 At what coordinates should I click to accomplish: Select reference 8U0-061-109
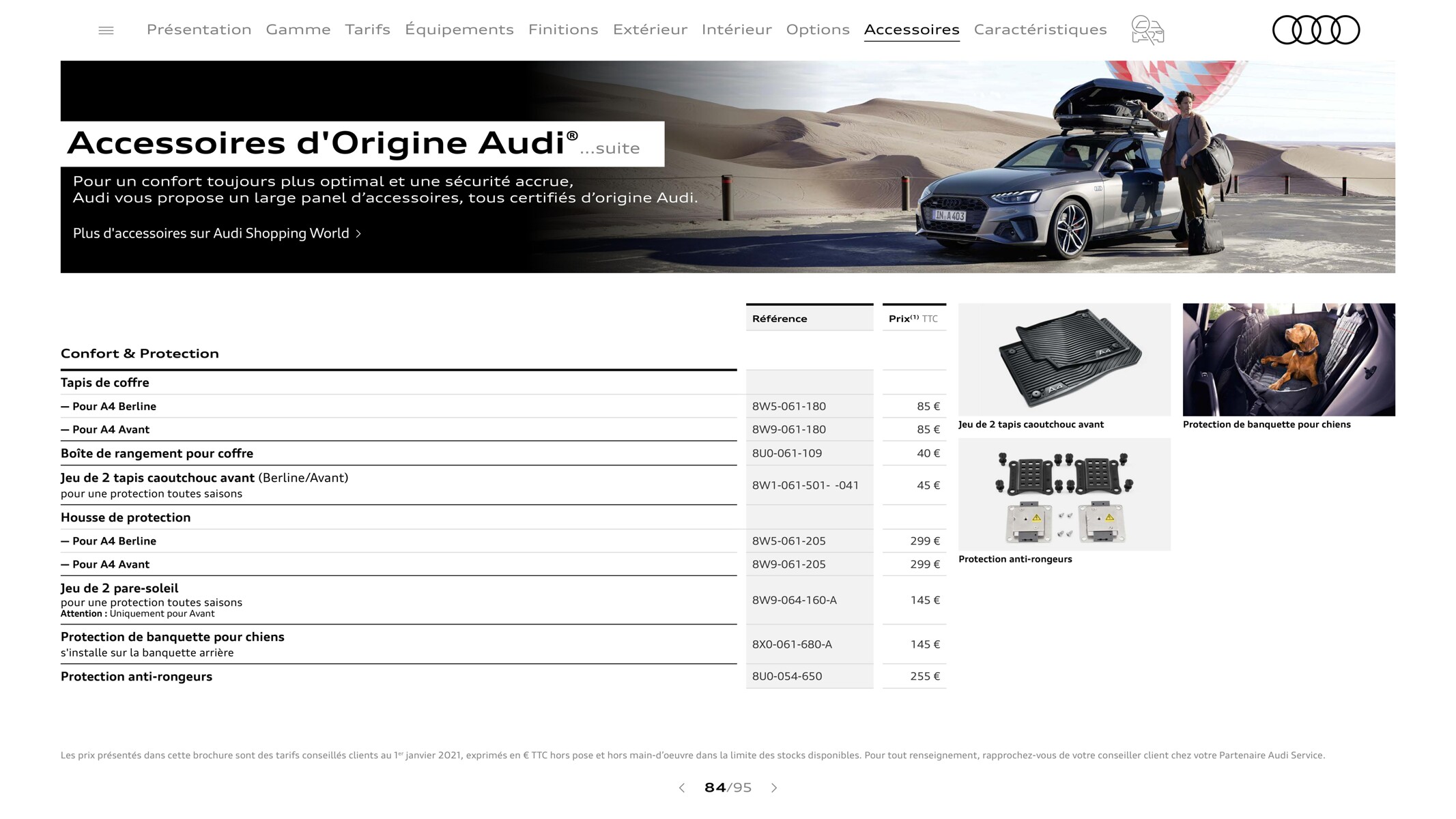tap(787, 453)
